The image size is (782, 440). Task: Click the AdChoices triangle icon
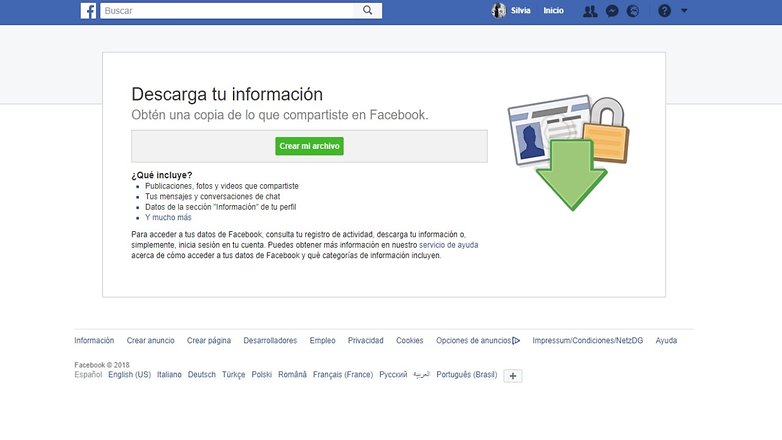[516, 341]
